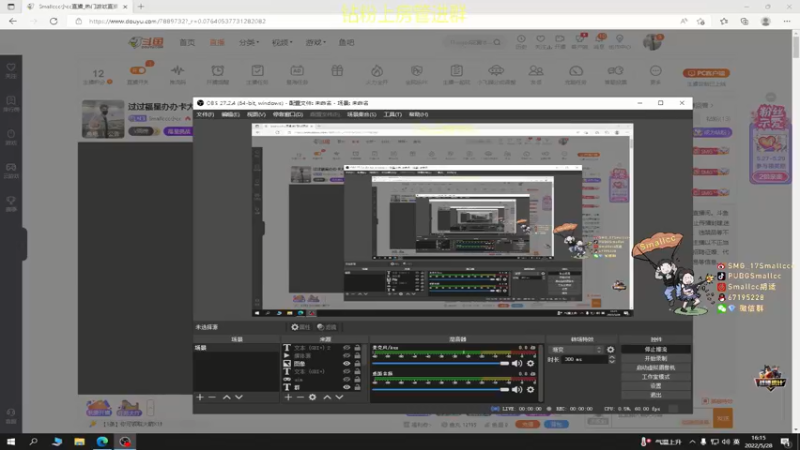Open the OBS 帮助(H) menu
The image size is (800, 450).
(418, 114)
